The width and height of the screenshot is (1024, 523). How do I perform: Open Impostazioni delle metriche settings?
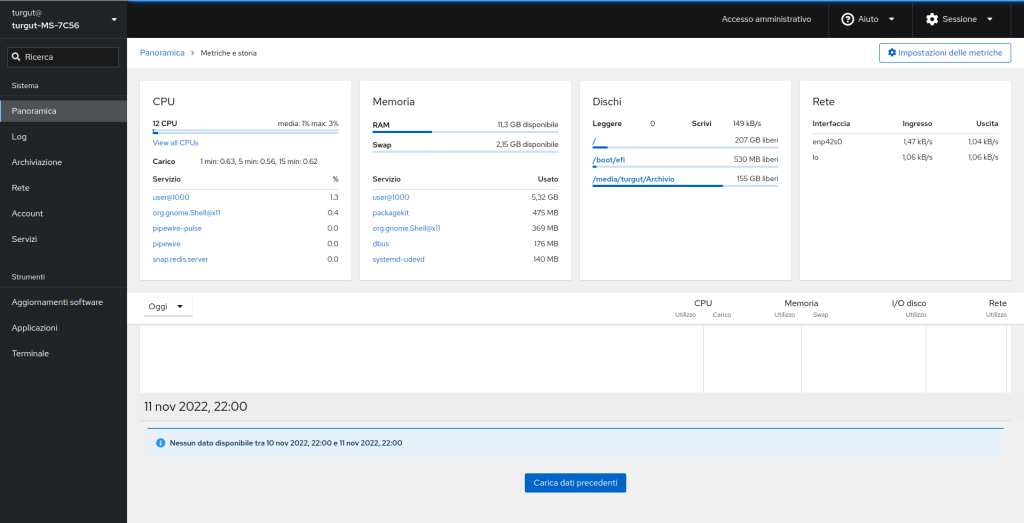coord(944,52)
